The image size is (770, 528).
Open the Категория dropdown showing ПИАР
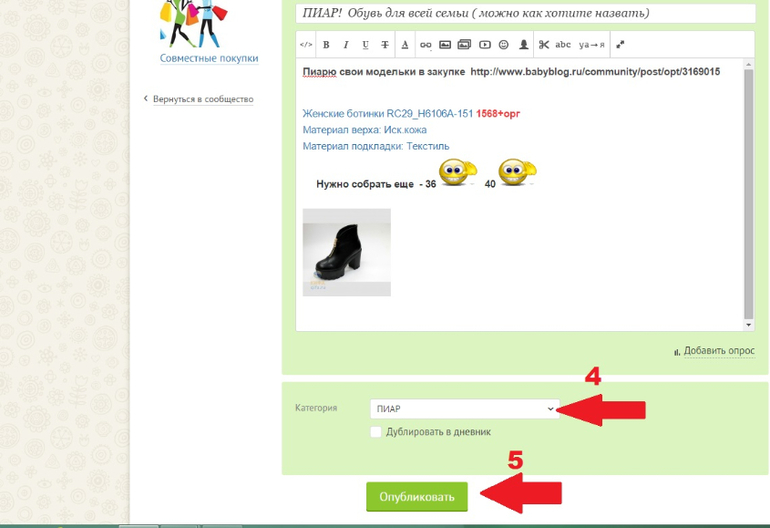[463, 408]
